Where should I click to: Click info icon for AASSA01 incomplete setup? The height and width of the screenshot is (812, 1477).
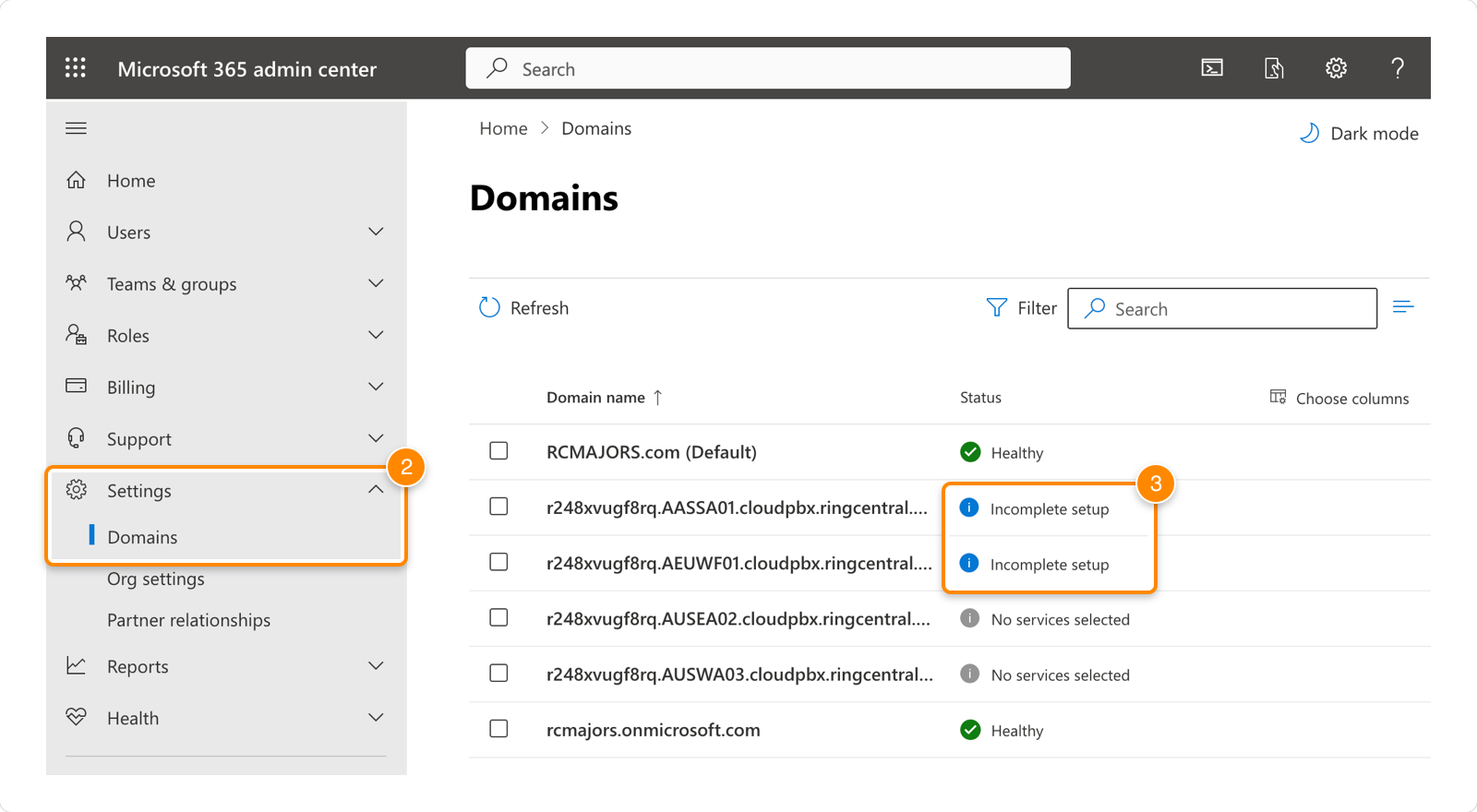pyautogui.click(x=969, y=508)
